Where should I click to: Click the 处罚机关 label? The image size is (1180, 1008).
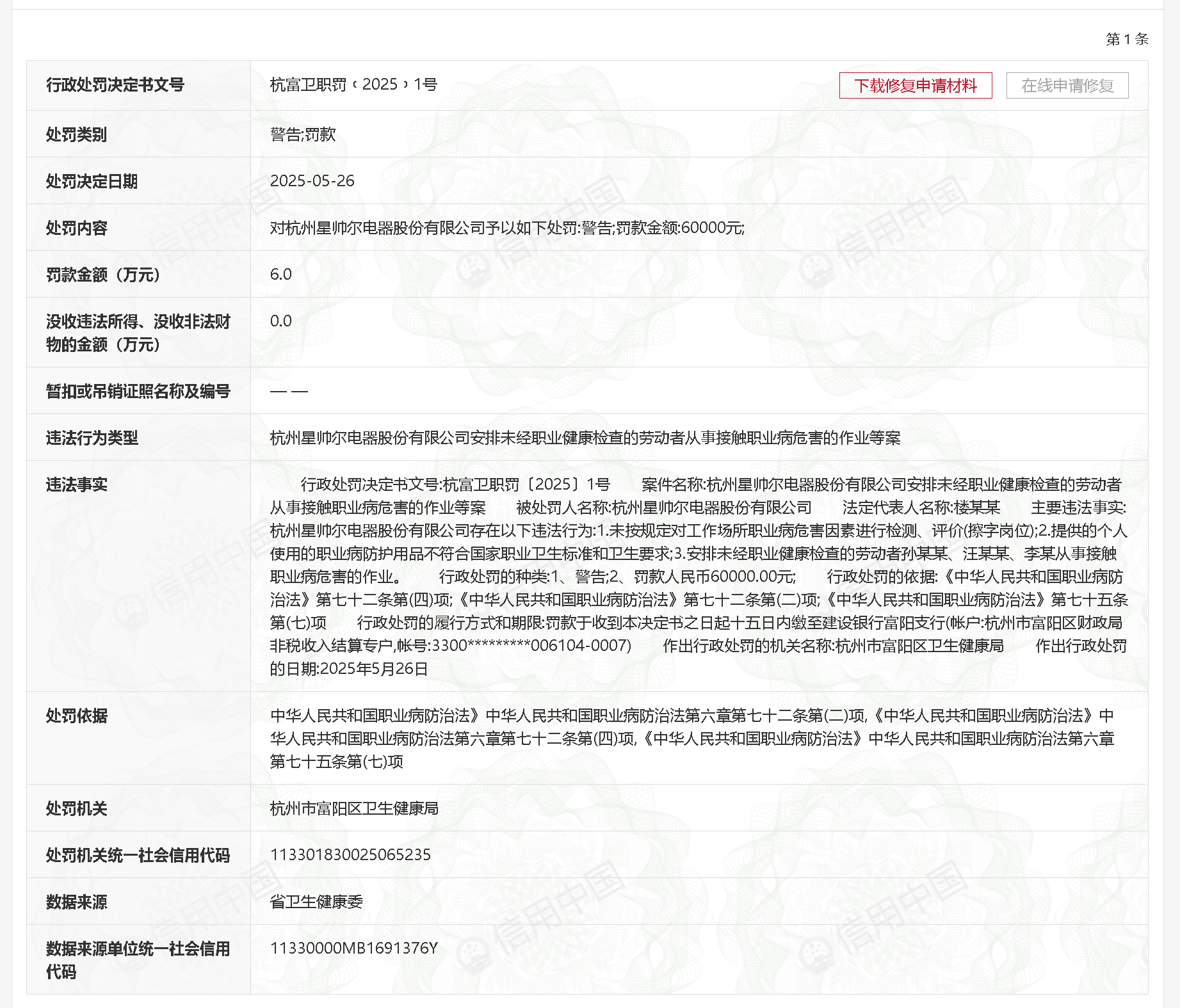pos(76,808)
